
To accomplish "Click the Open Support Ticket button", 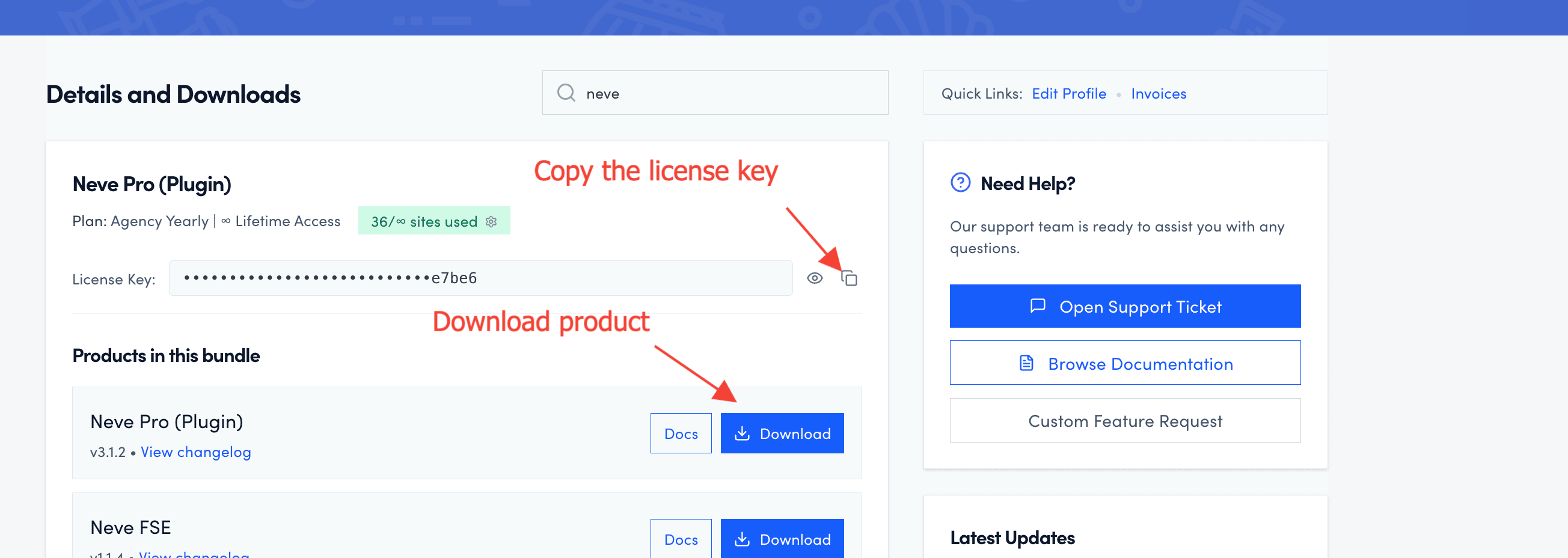I will (x=1124, y=306).
